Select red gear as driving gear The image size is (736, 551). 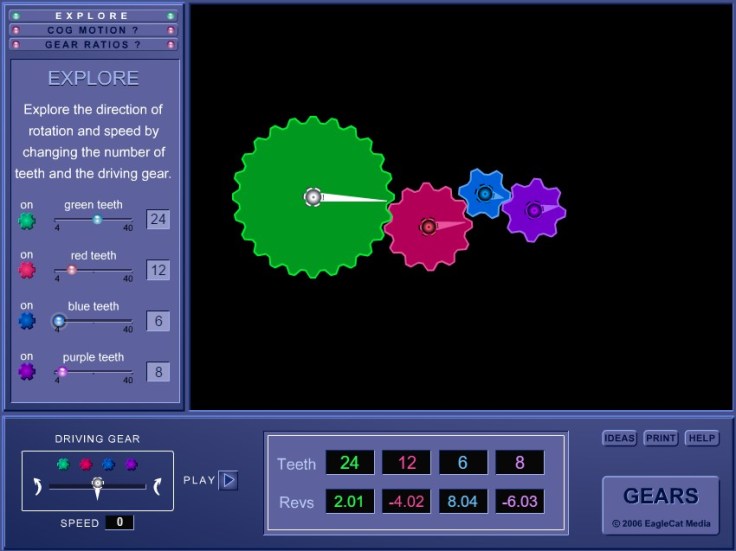pos(86,464)
